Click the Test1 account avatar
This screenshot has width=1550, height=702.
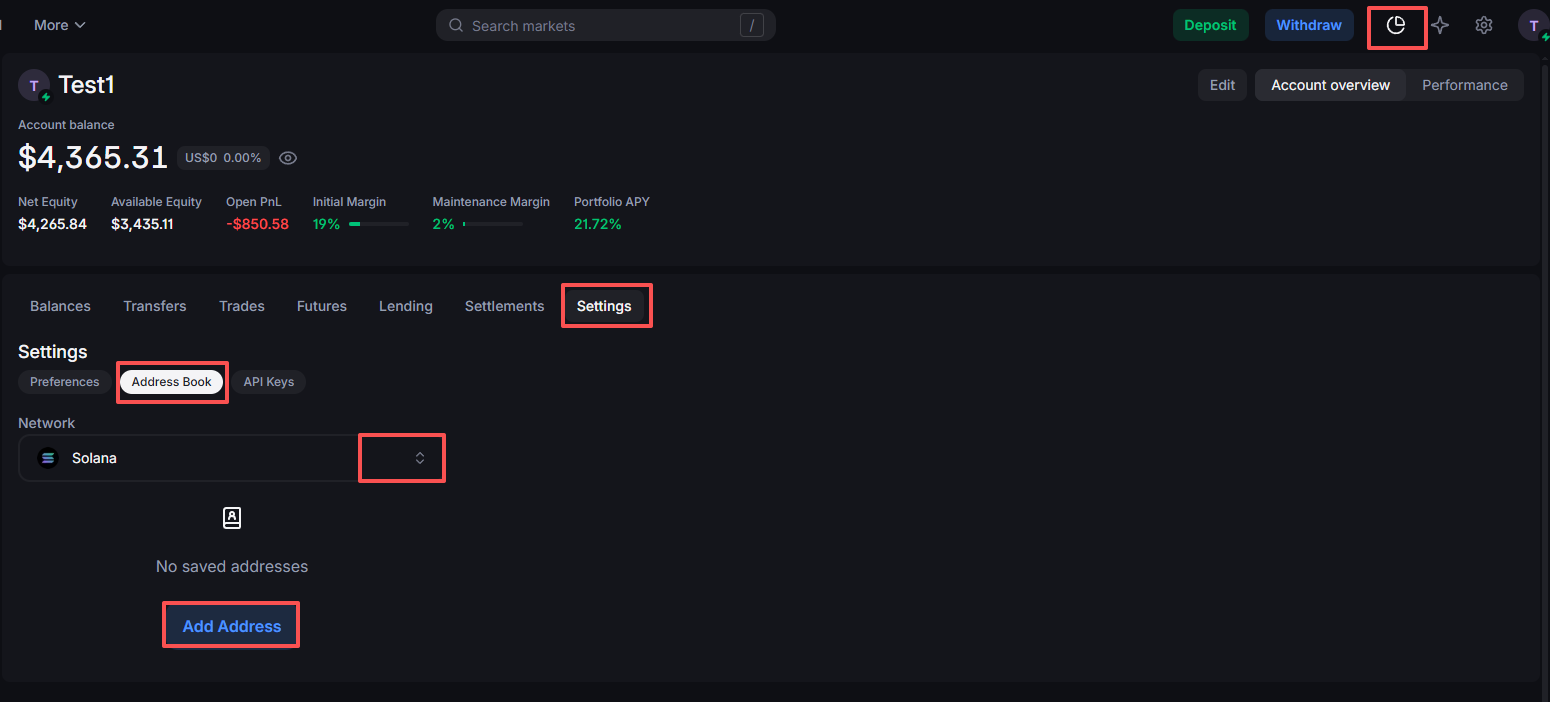point(34,86)
